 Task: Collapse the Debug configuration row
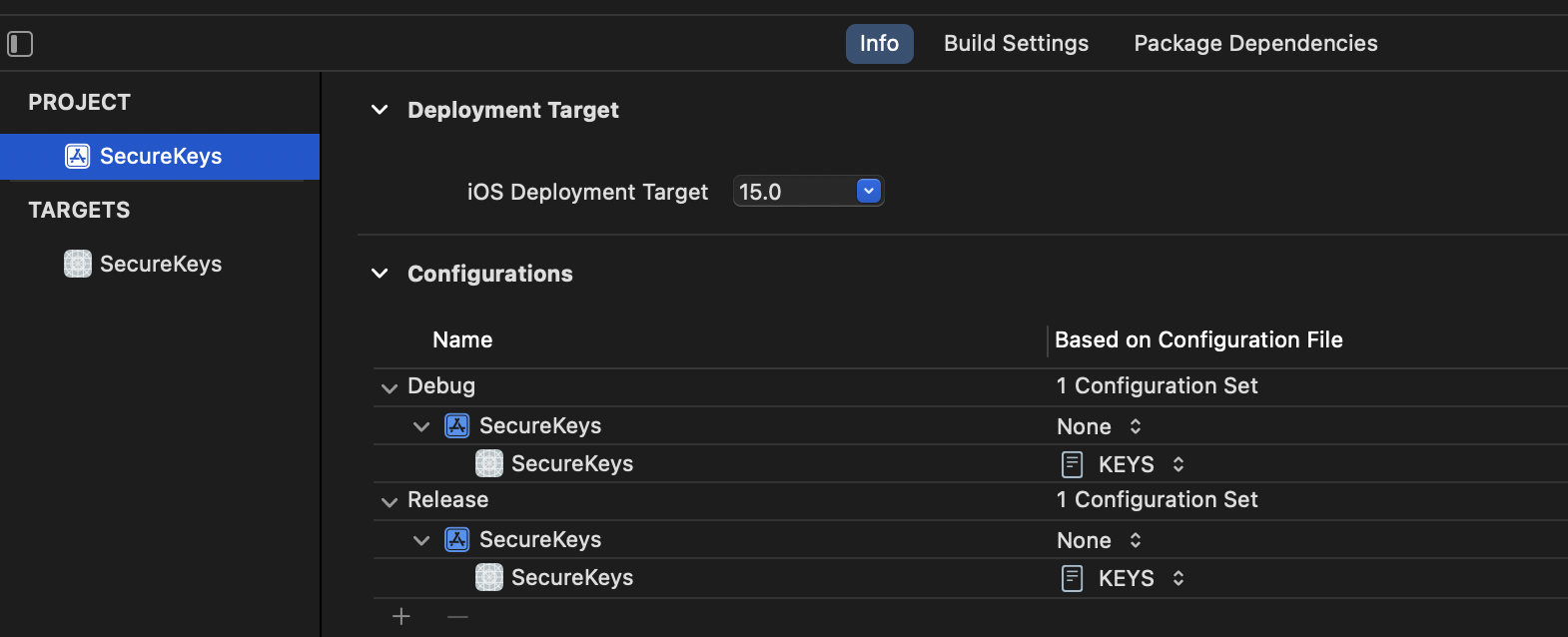pos(390,387)
